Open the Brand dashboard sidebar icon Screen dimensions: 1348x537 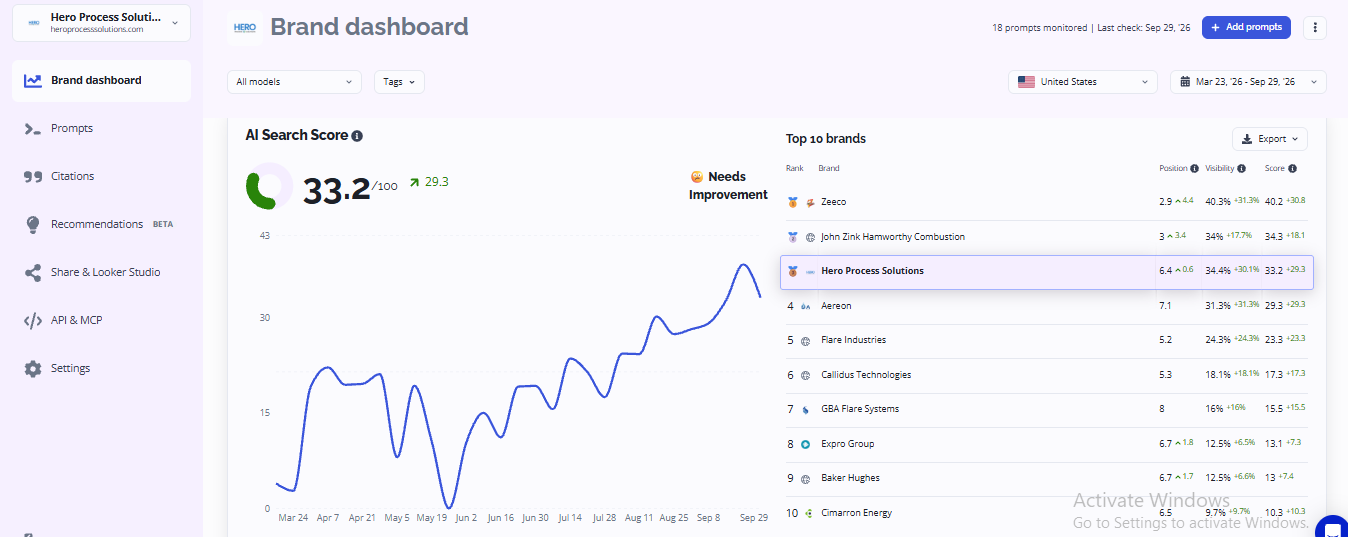[x=33, y=80]
